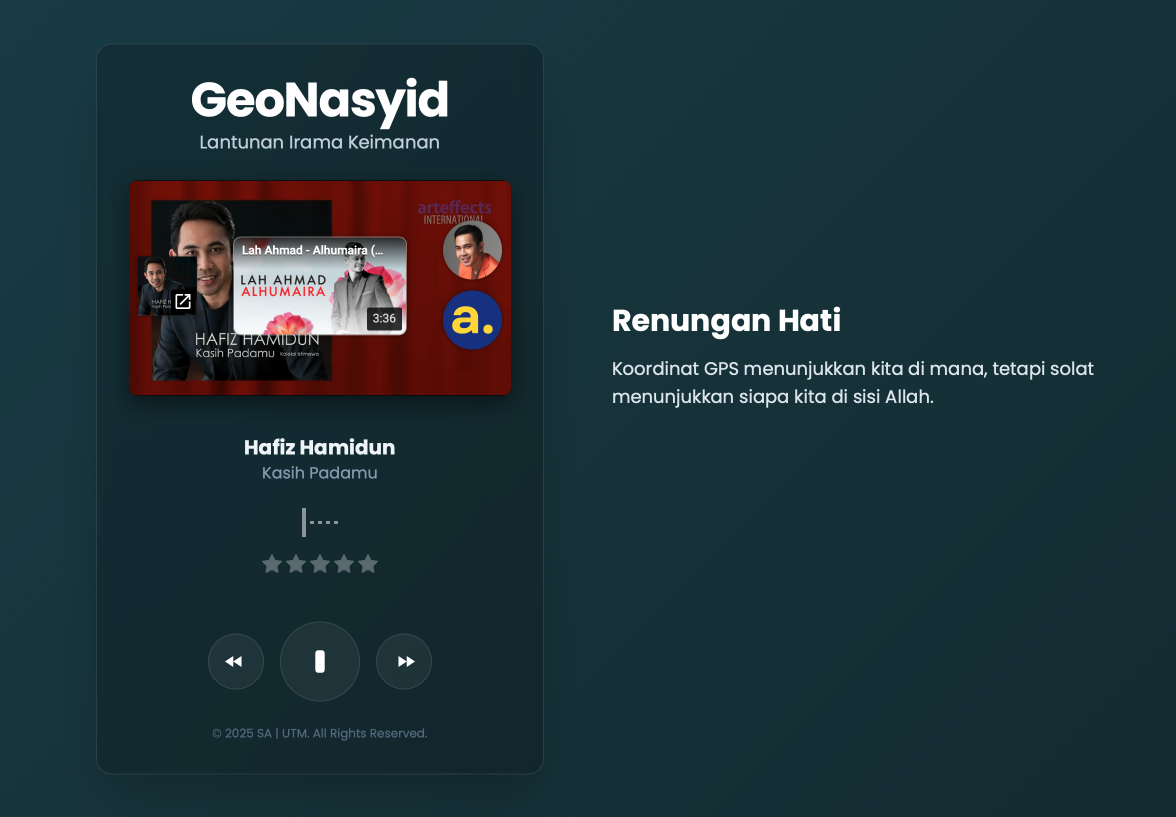This screenshot has width=1176, height=817.
Task: Give the song a five-star rating
Action: point(368,563)
